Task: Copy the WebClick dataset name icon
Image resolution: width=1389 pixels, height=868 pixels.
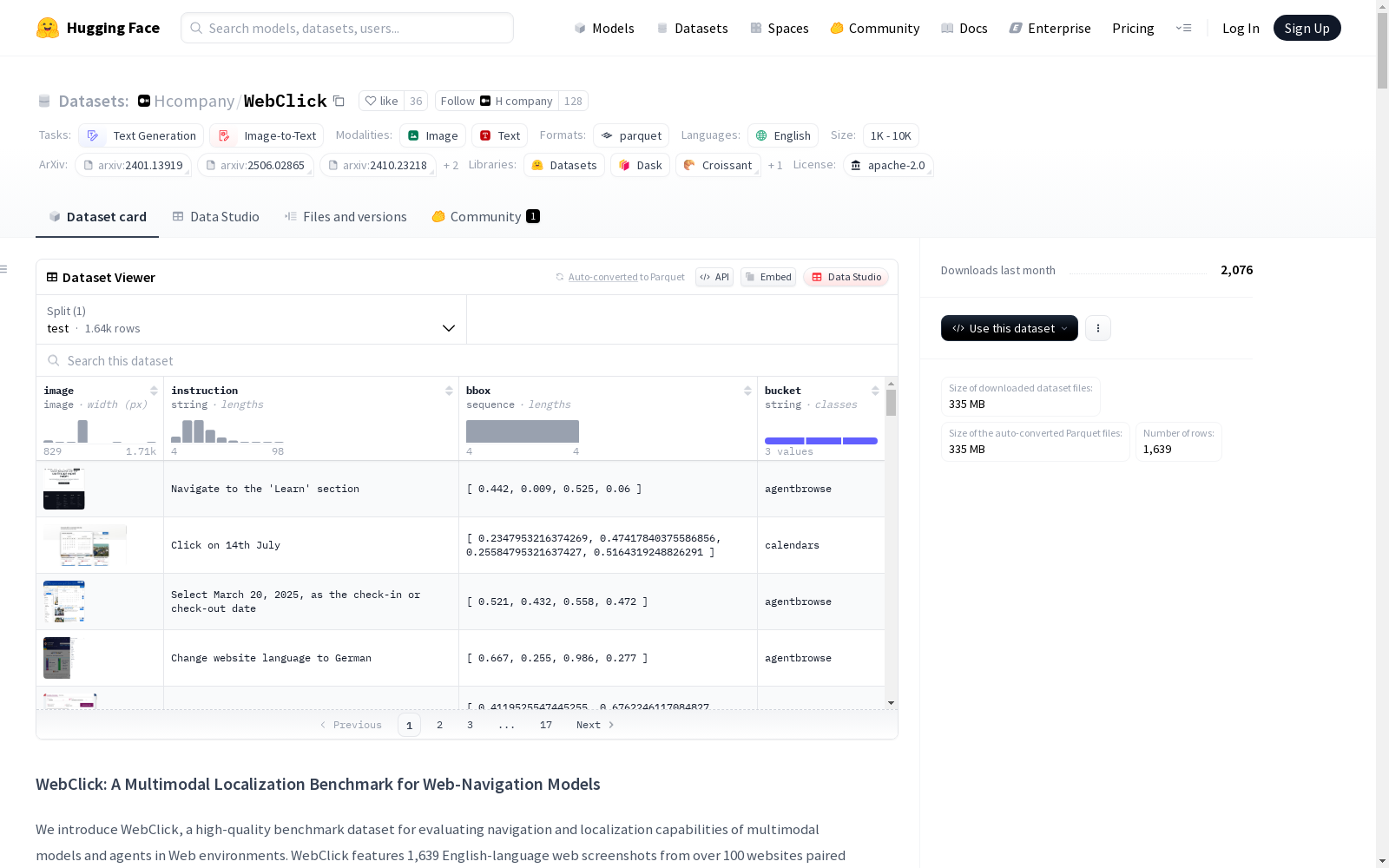Action: point(339,102)
